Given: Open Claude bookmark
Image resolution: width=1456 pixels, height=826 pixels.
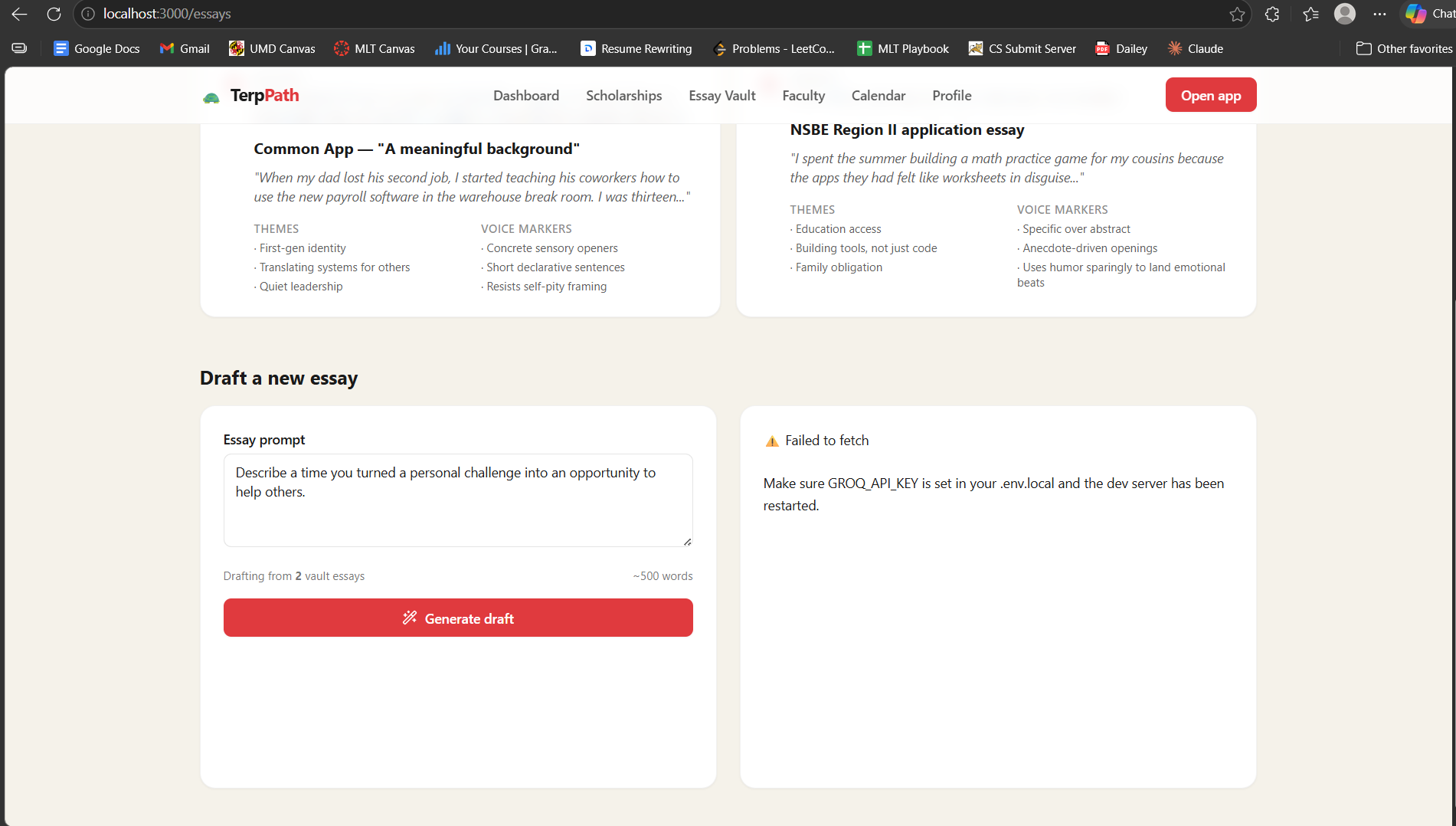Looking at the screenshot, I should [1196, 48].
